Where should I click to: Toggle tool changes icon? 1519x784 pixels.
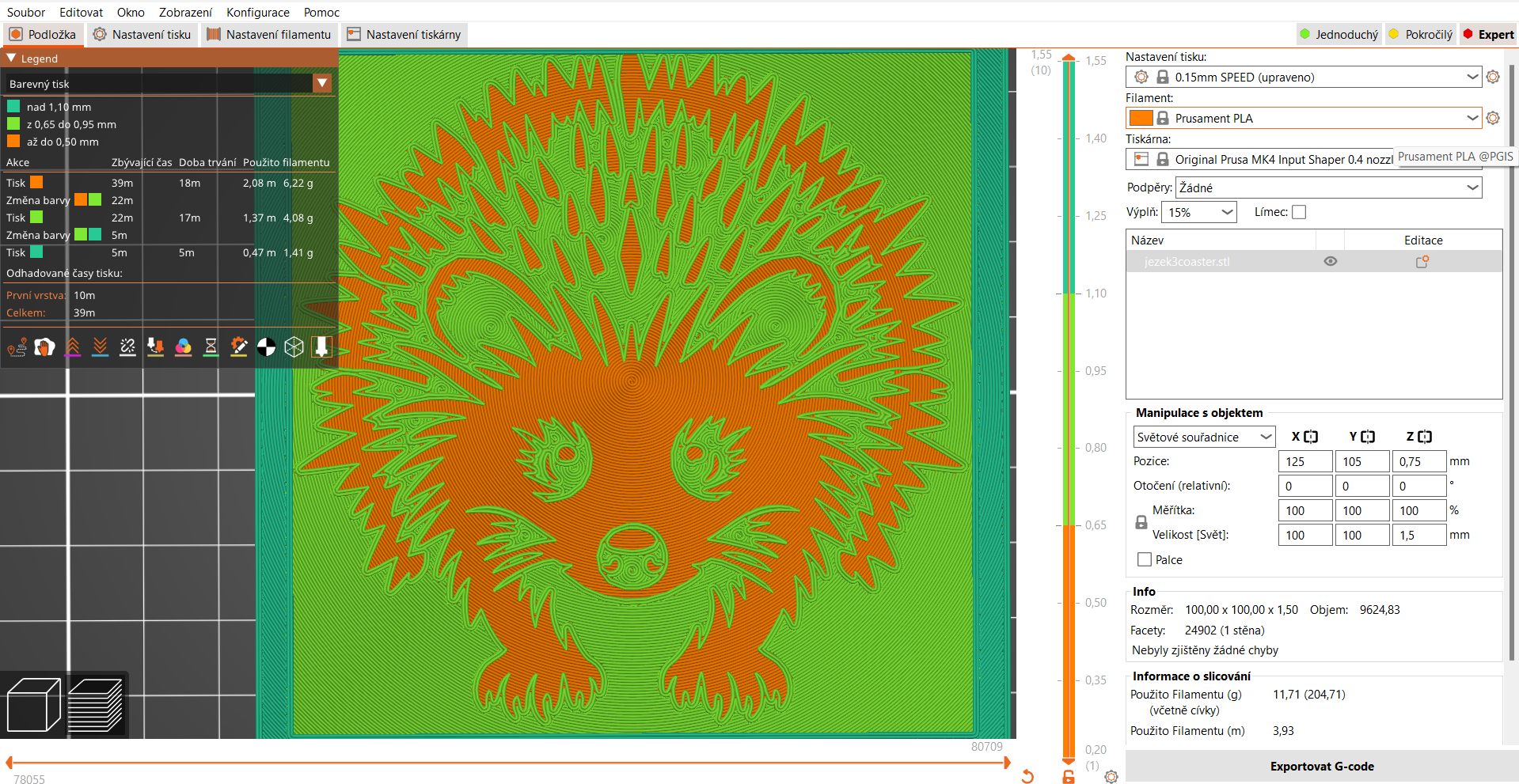(x=155, y=347)
